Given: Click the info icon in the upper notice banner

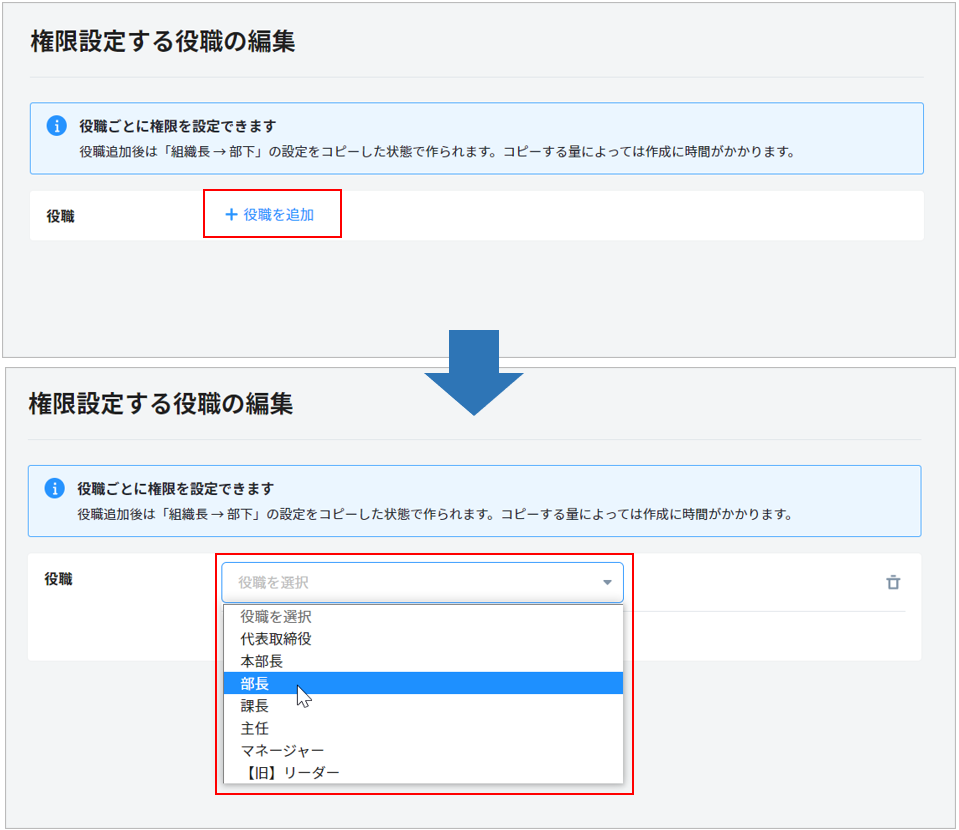Looking at the screenshot, I should click(57, 126).
